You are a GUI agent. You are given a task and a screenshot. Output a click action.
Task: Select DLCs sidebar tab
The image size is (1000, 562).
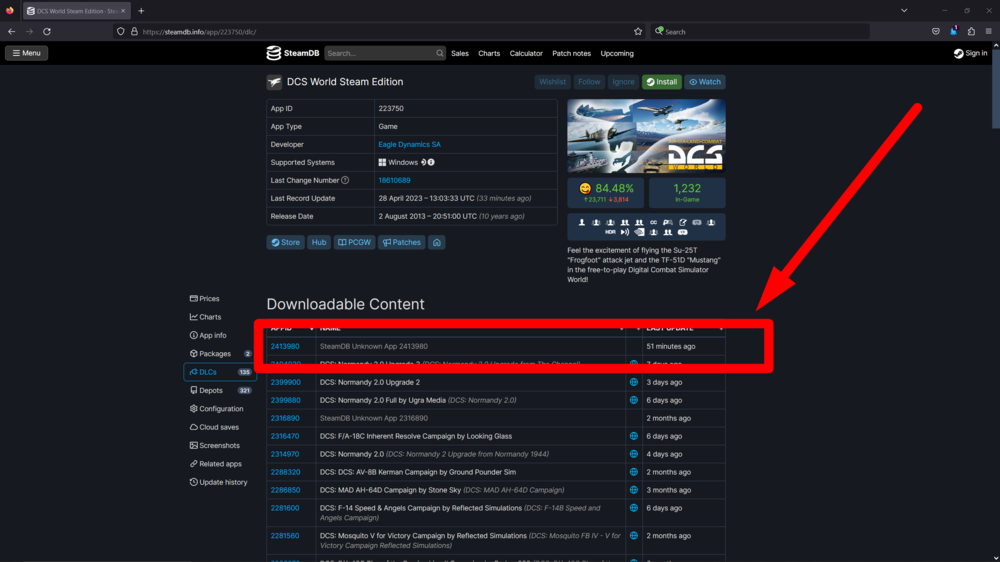coord(220,372)
